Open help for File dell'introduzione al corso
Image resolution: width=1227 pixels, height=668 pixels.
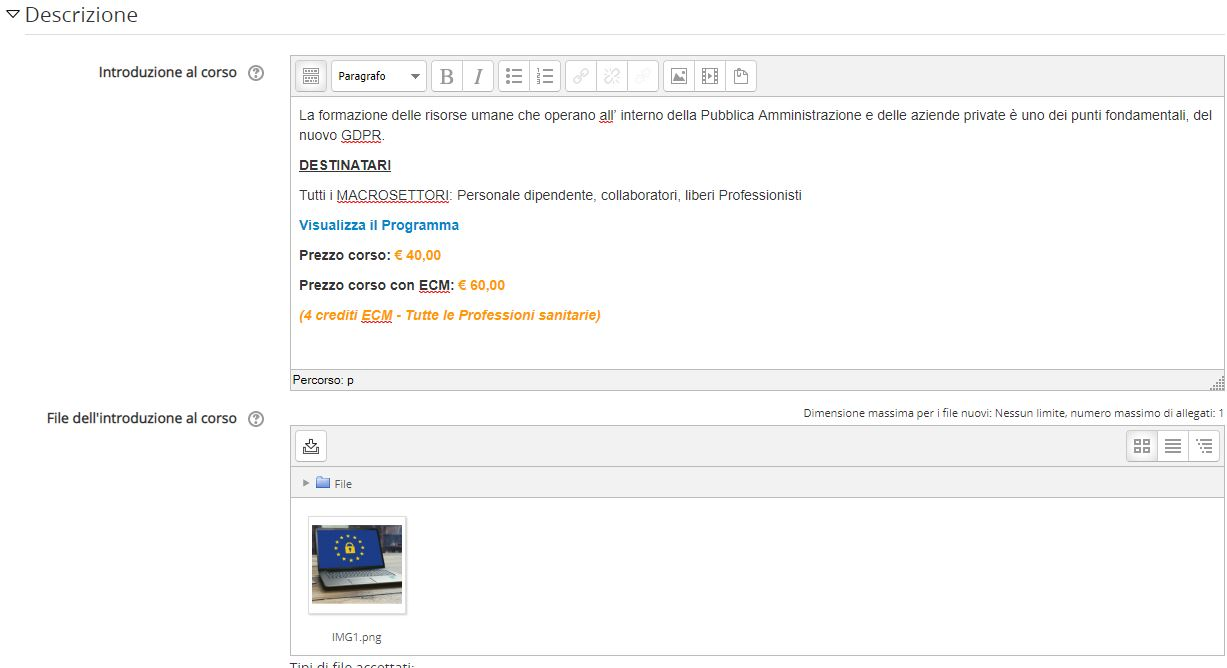[x=255, y=419]
